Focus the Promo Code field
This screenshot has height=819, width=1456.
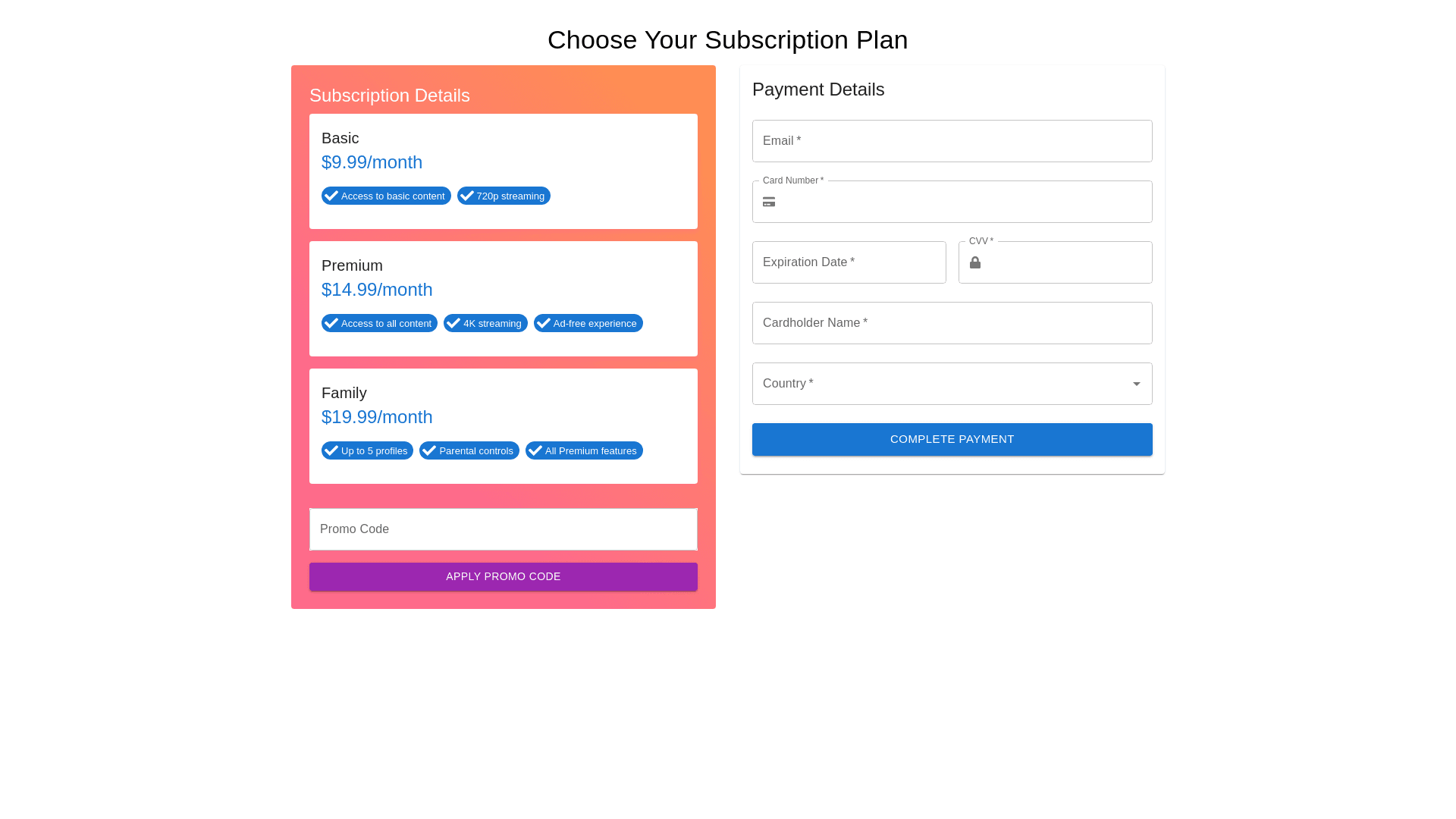point(503,529)
